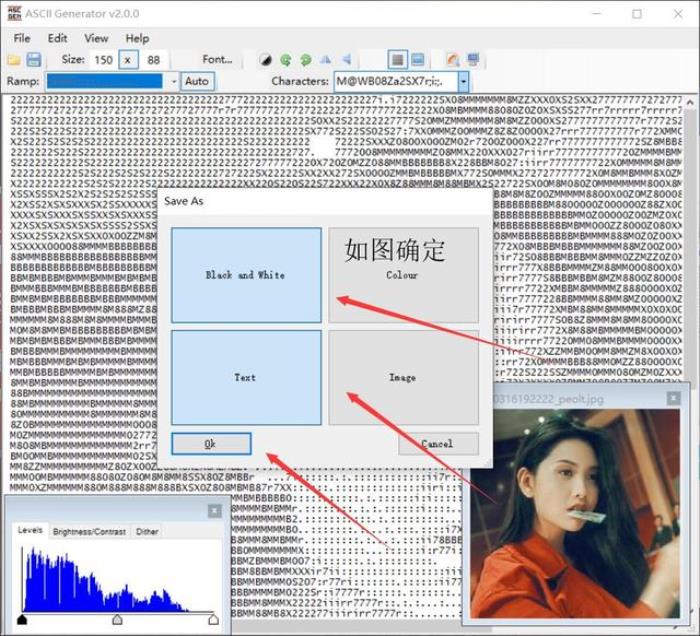Click the black and white circle toolbar icon
The image size is (700, 636).
click(265, 60)
